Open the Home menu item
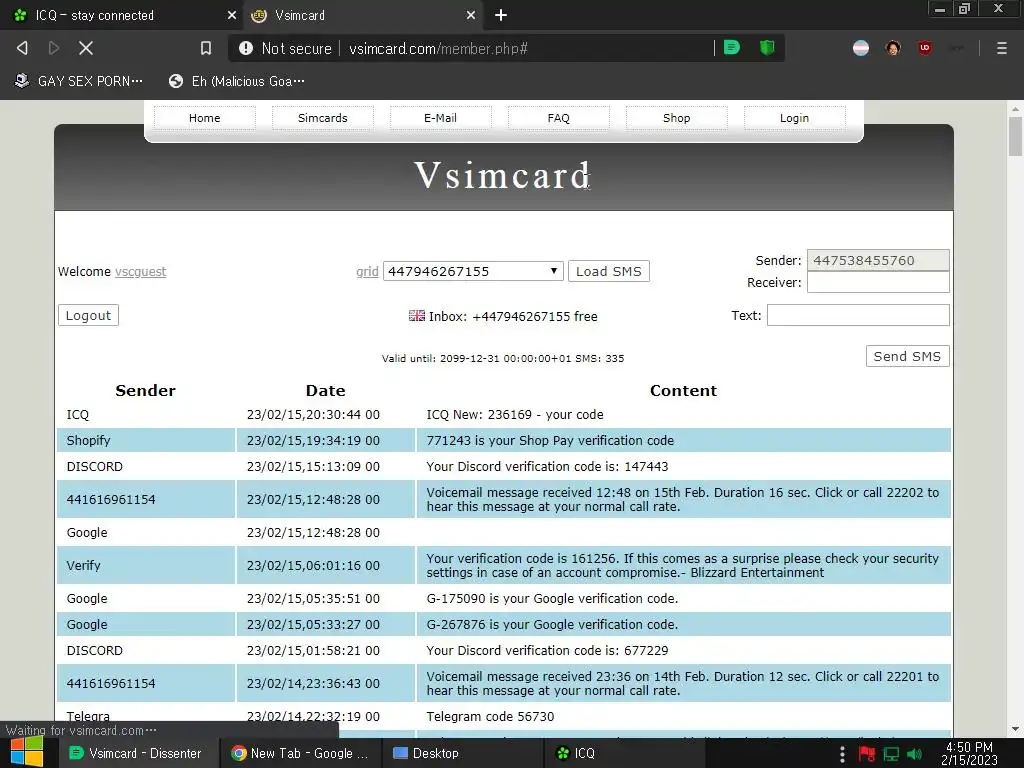1024x768 pixels. click(x=204, y=118)
